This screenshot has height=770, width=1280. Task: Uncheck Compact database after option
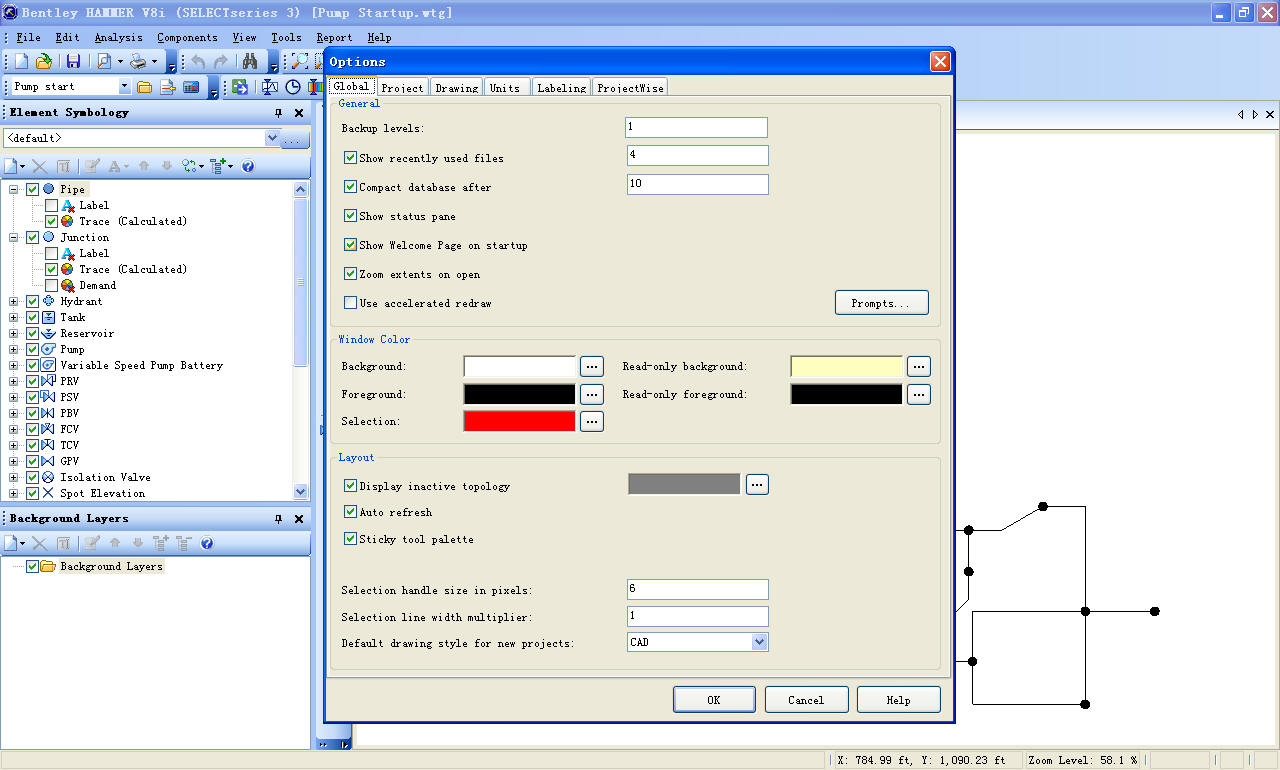coord(350,187)
